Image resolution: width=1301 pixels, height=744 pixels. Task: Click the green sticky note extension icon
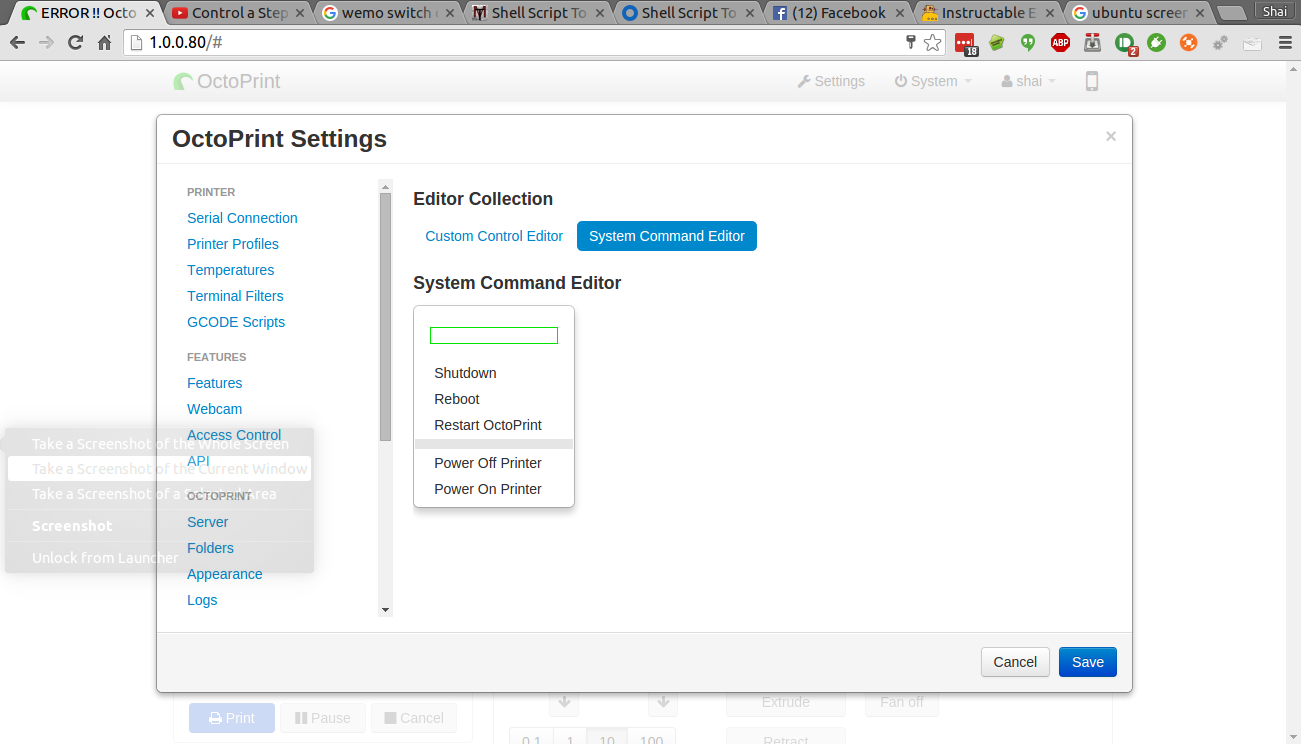tap(996, 43)
